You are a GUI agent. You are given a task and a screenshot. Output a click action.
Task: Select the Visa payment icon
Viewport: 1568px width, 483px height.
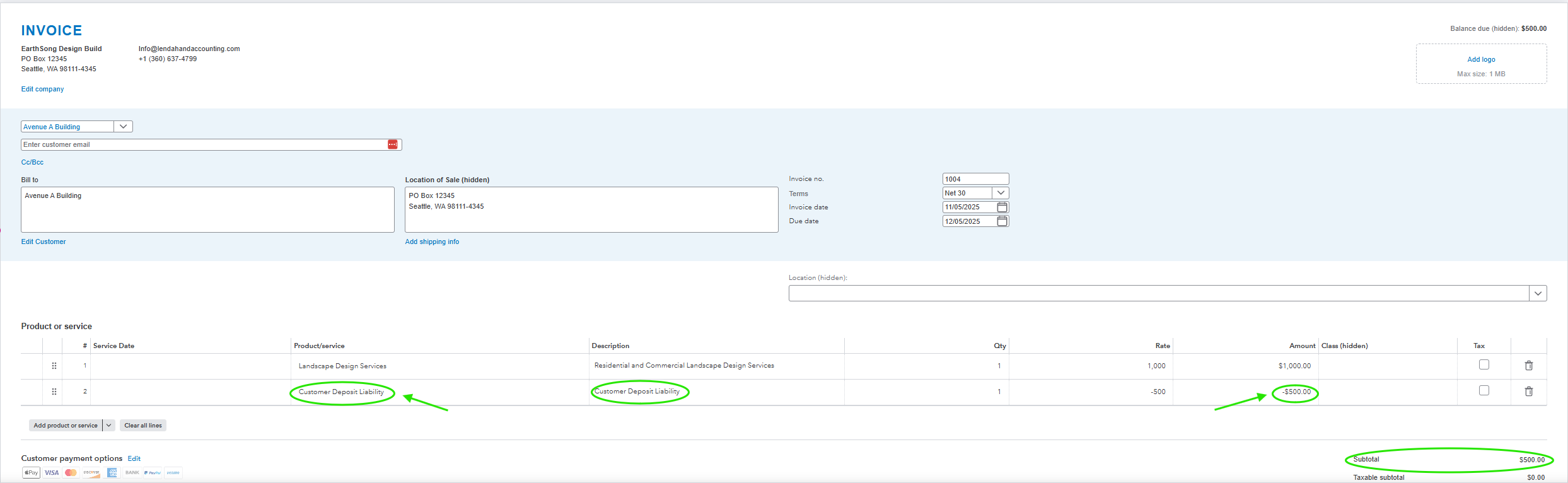tap(52, 472)
